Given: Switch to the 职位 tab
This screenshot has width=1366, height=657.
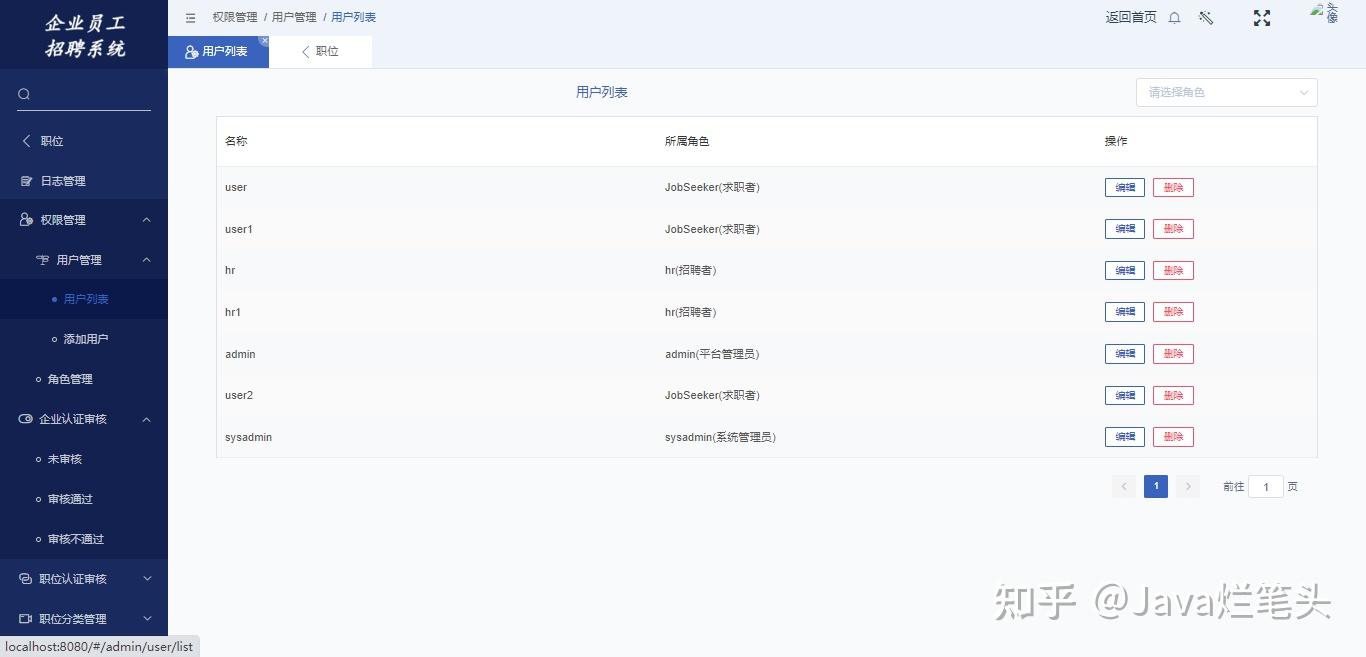Looking at the screenshot, I should pos(321,51).
